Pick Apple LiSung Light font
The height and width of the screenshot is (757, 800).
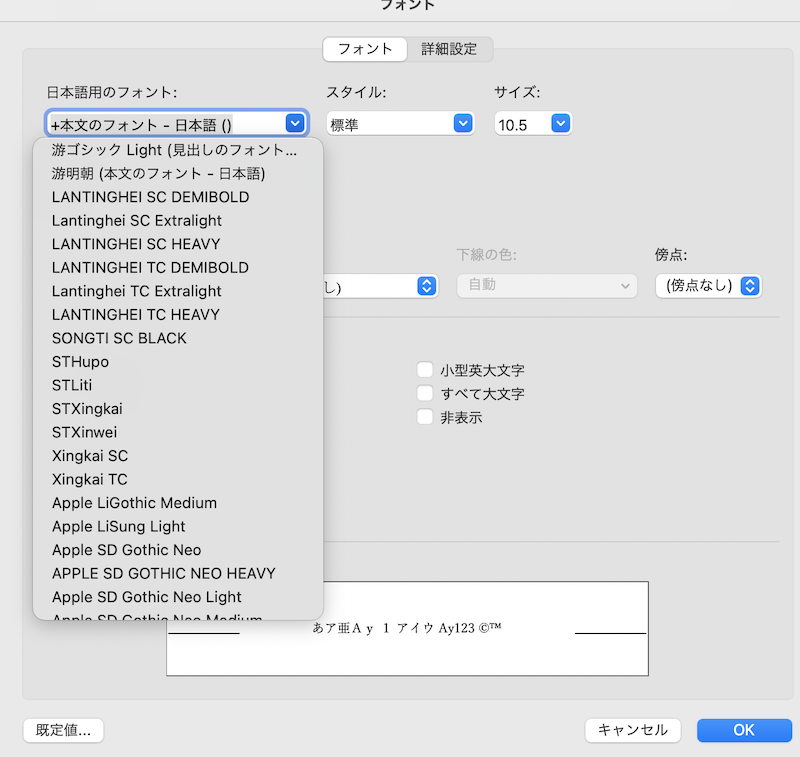pyautogui.click(x=178, y=526)
